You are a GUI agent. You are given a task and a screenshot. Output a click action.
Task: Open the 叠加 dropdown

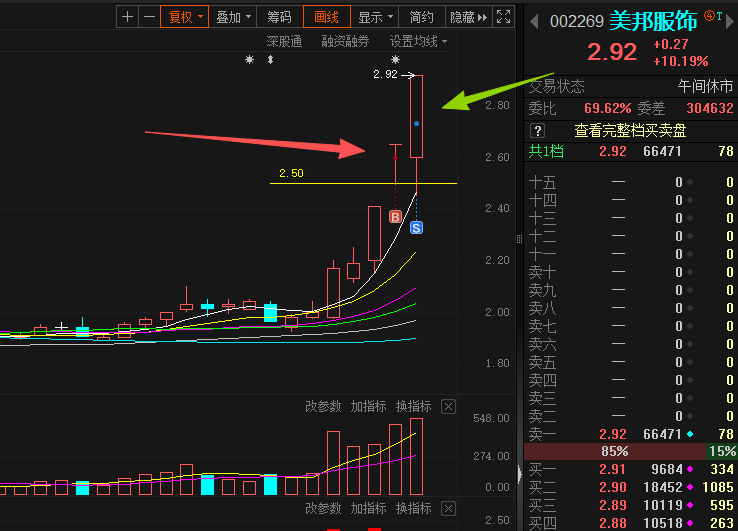click(233, 17)
